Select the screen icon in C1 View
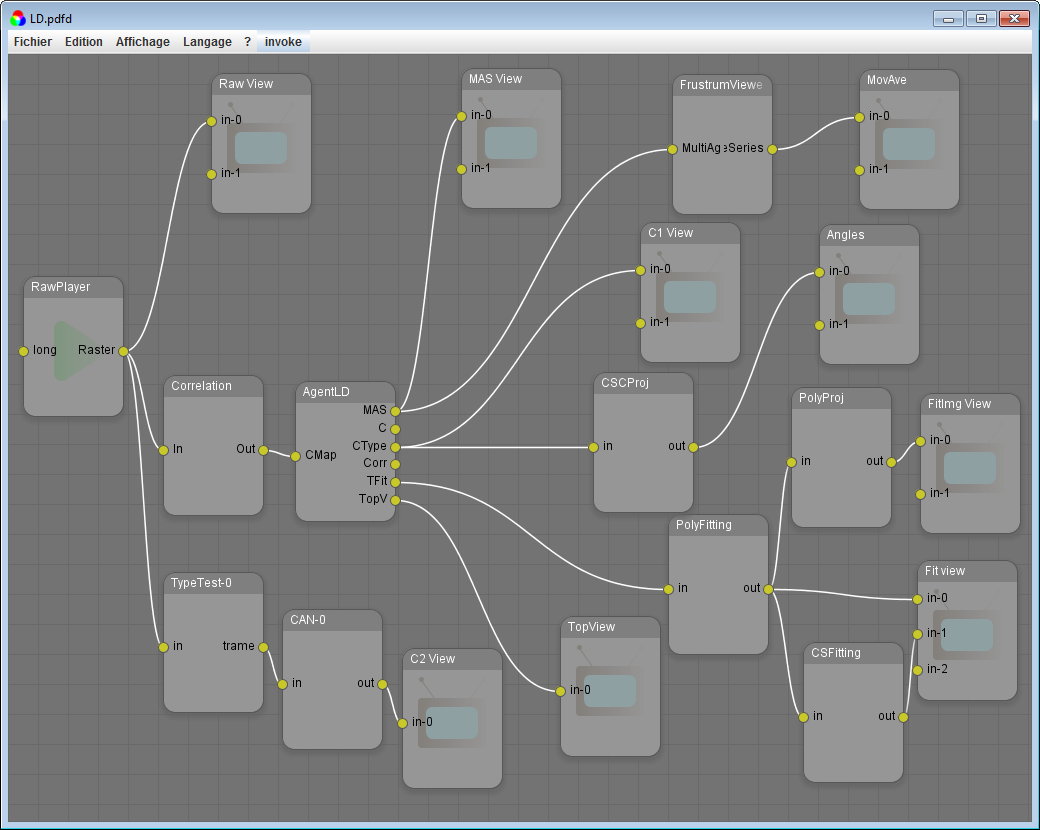The width and height of the screenshot is (1040, 830). point(689,296)
